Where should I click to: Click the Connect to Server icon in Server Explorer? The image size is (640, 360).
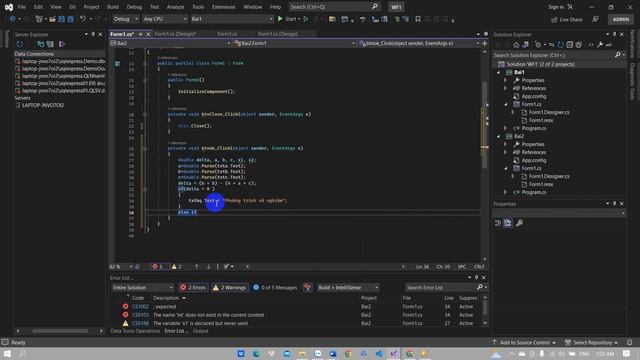click(50, 44)
